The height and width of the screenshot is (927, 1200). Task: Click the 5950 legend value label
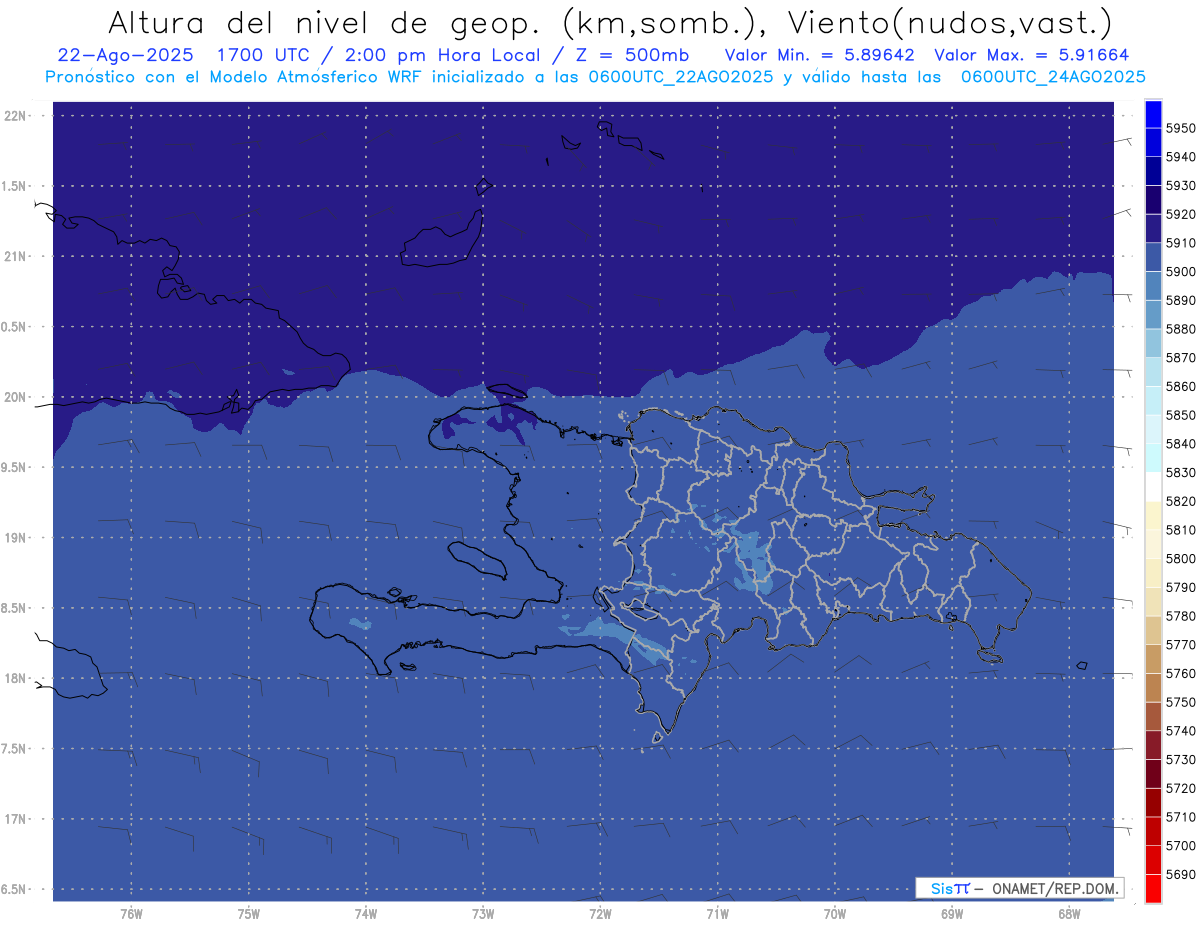coord(1180,129)
